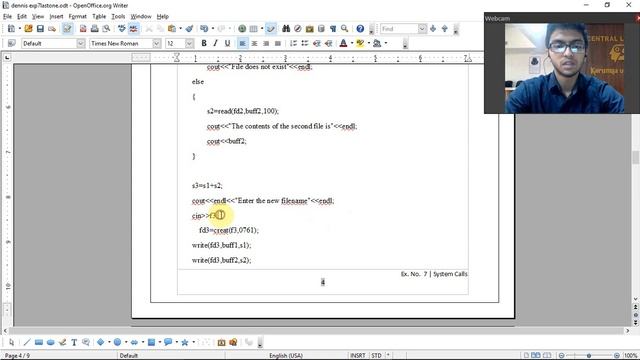Toggle Bold formatting
This screenshot has width=640, height=360.
coord(204,43)
